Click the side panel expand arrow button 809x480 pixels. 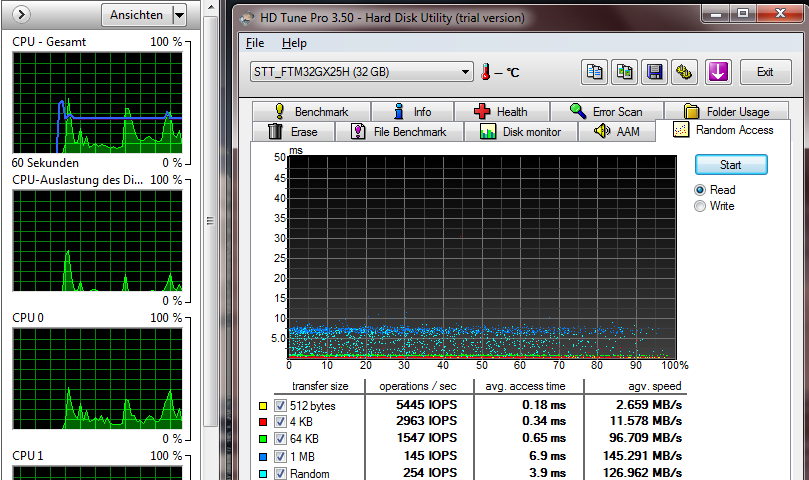click(x=21, y=14)
